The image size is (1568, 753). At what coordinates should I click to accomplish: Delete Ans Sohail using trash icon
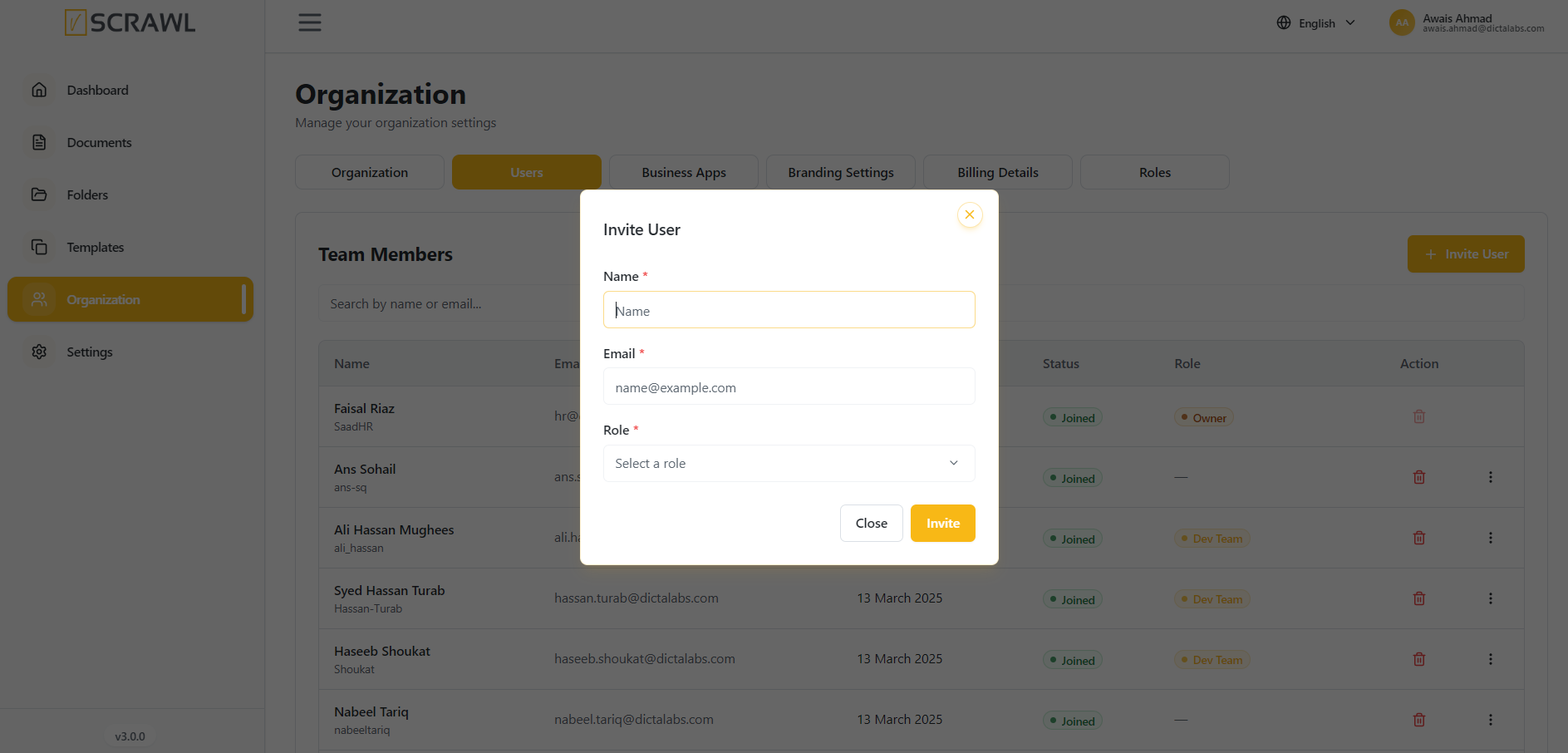[1419, 477]
